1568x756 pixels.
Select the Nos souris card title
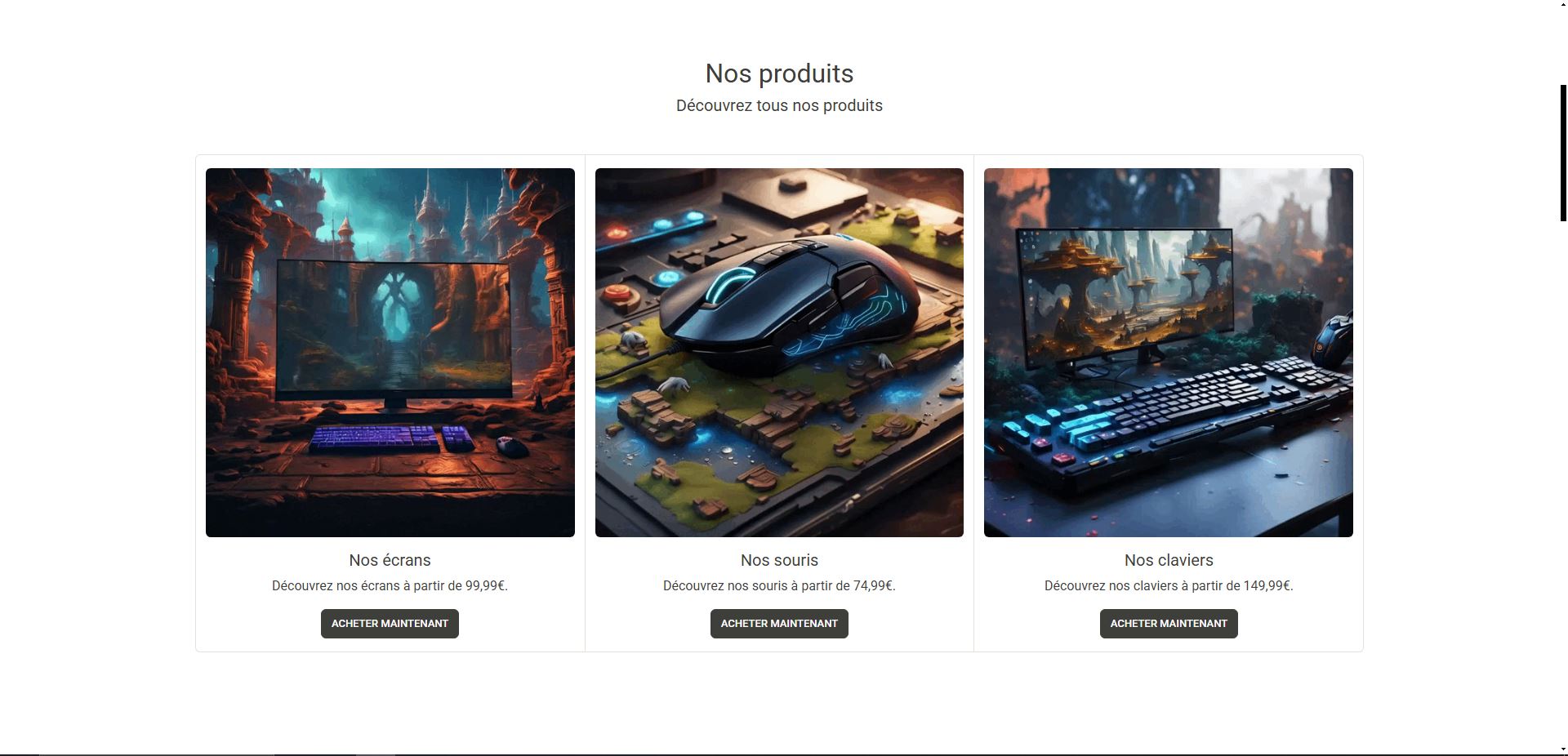(x=779, y=560)
